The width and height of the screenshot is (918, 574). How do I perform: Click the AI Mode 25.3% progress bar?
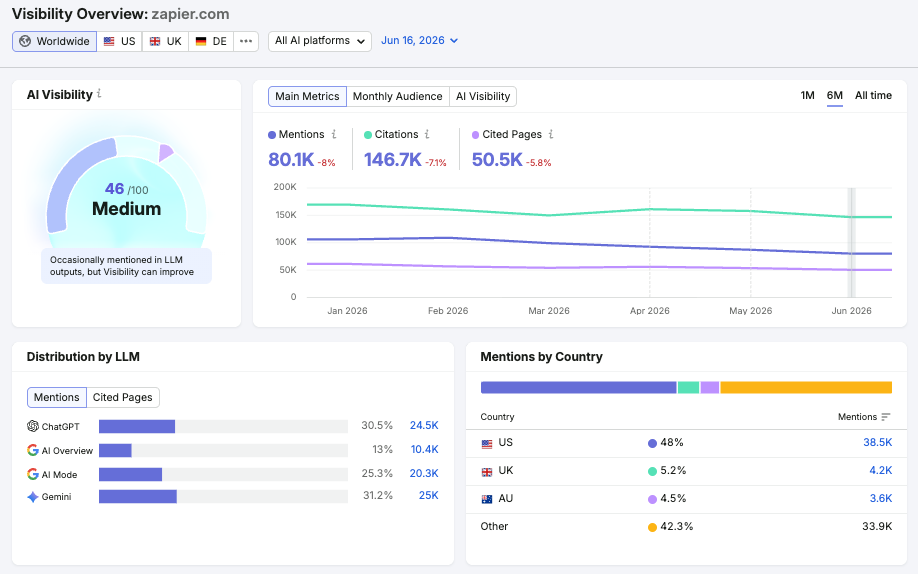pos(223,474)
